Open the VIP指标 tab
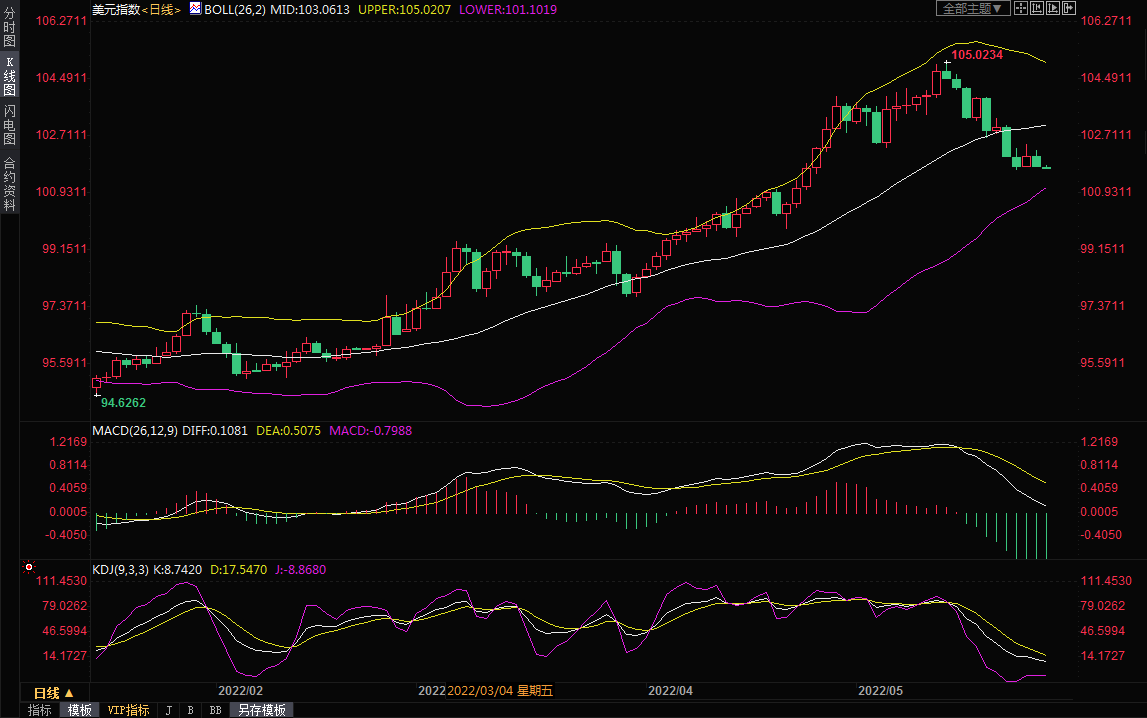The height and width of the screenshot is (718, 1147). tap(128, 710)
